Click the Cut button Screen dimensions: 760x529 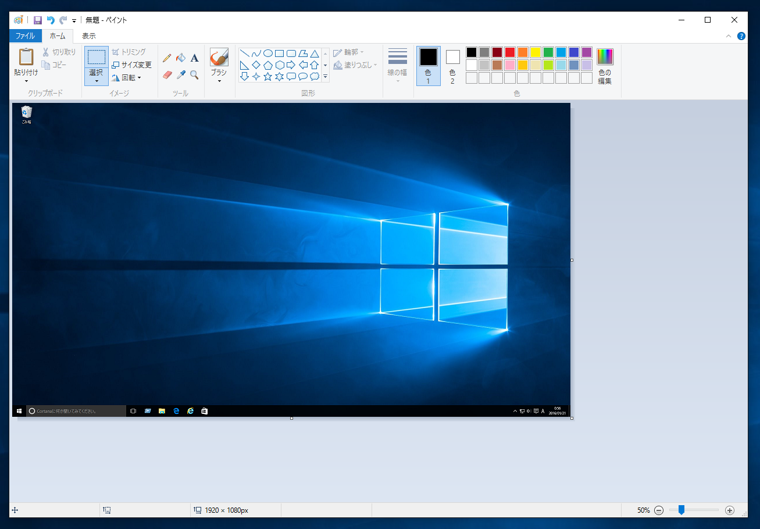[x=59, y=52]
